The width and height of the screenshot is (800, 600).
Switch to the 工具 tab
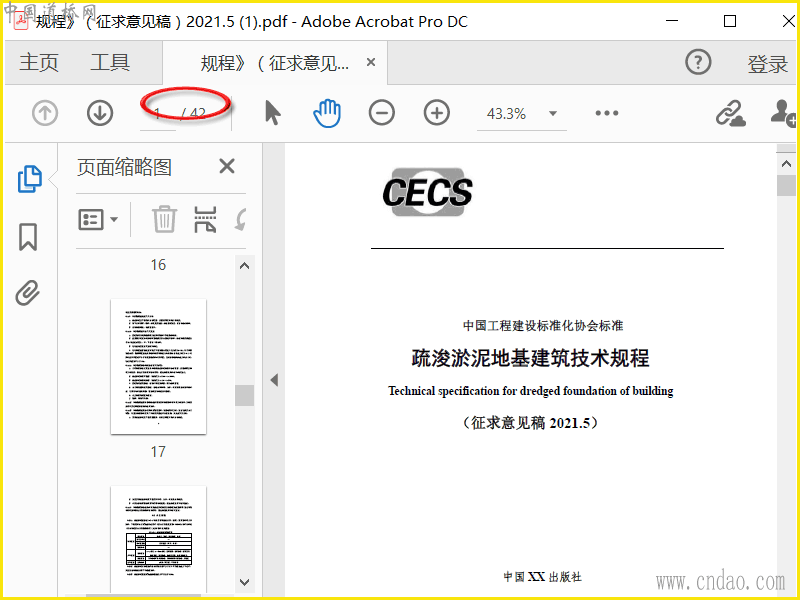(110, 62)
